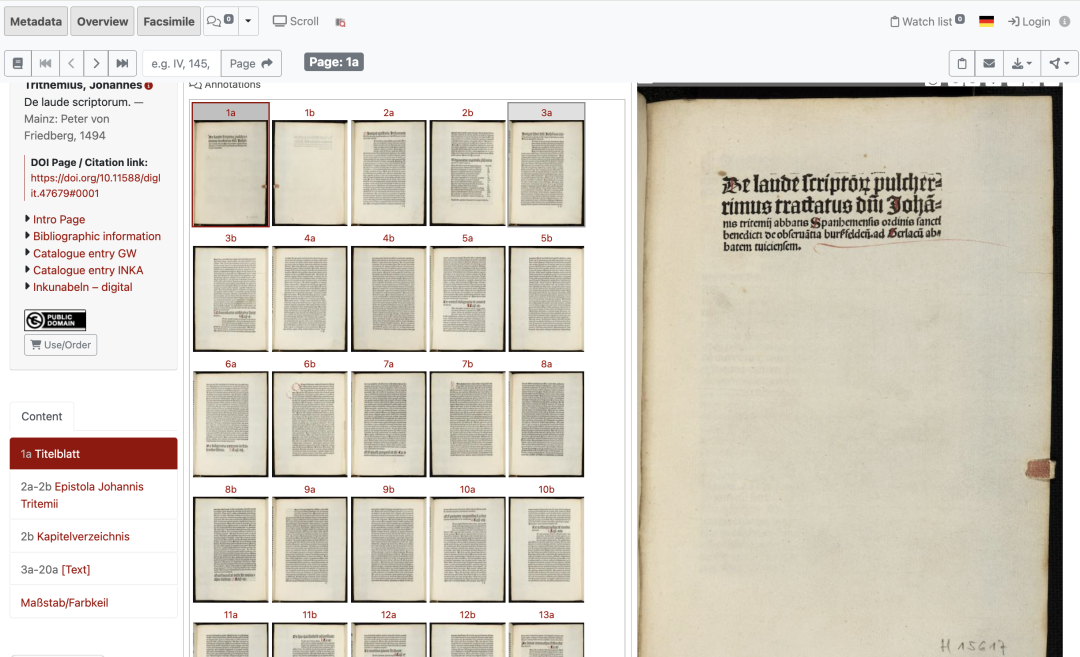Open the Catalogue entry GW link
This screenshot has height=657, width=1080.
click(x=84, y=253)
